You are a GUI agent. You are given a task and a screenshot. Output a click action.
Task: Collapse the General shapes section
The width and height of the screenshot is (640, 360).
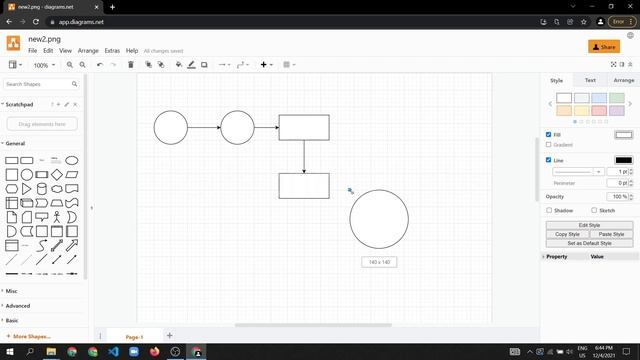[15, 144]
